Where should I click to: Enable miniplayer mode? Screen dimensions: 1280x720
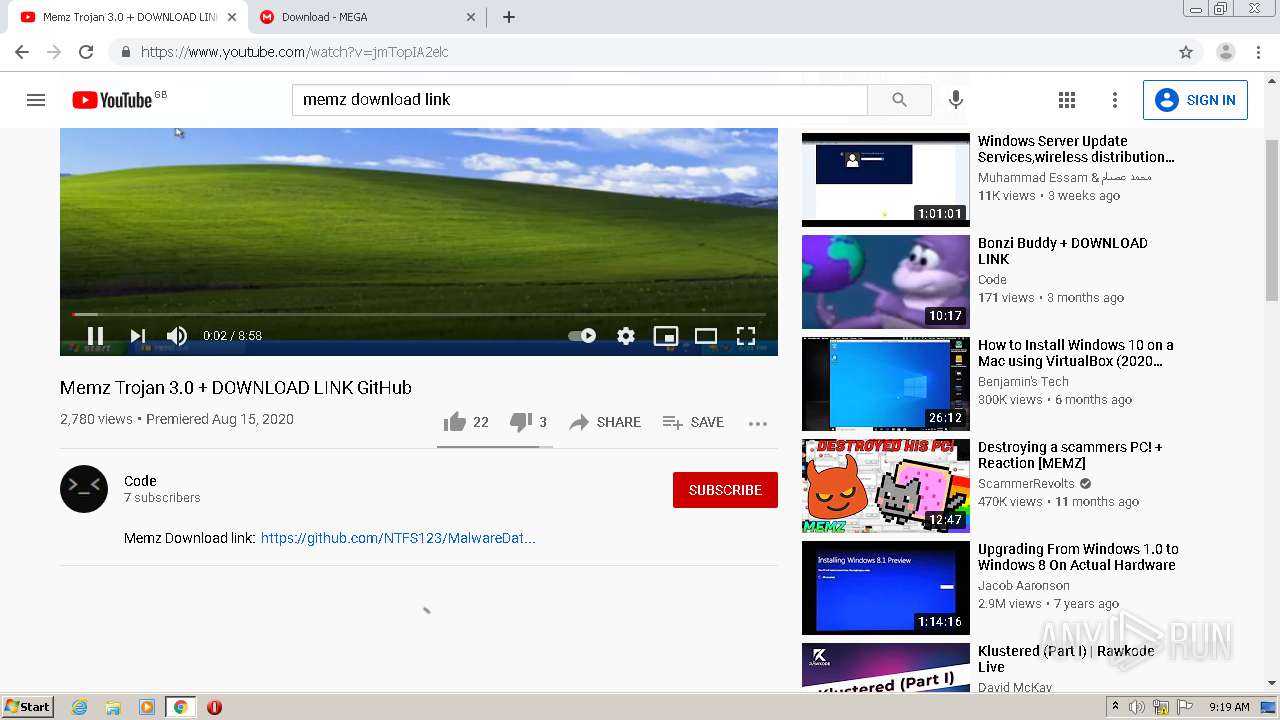coord(666,336)
